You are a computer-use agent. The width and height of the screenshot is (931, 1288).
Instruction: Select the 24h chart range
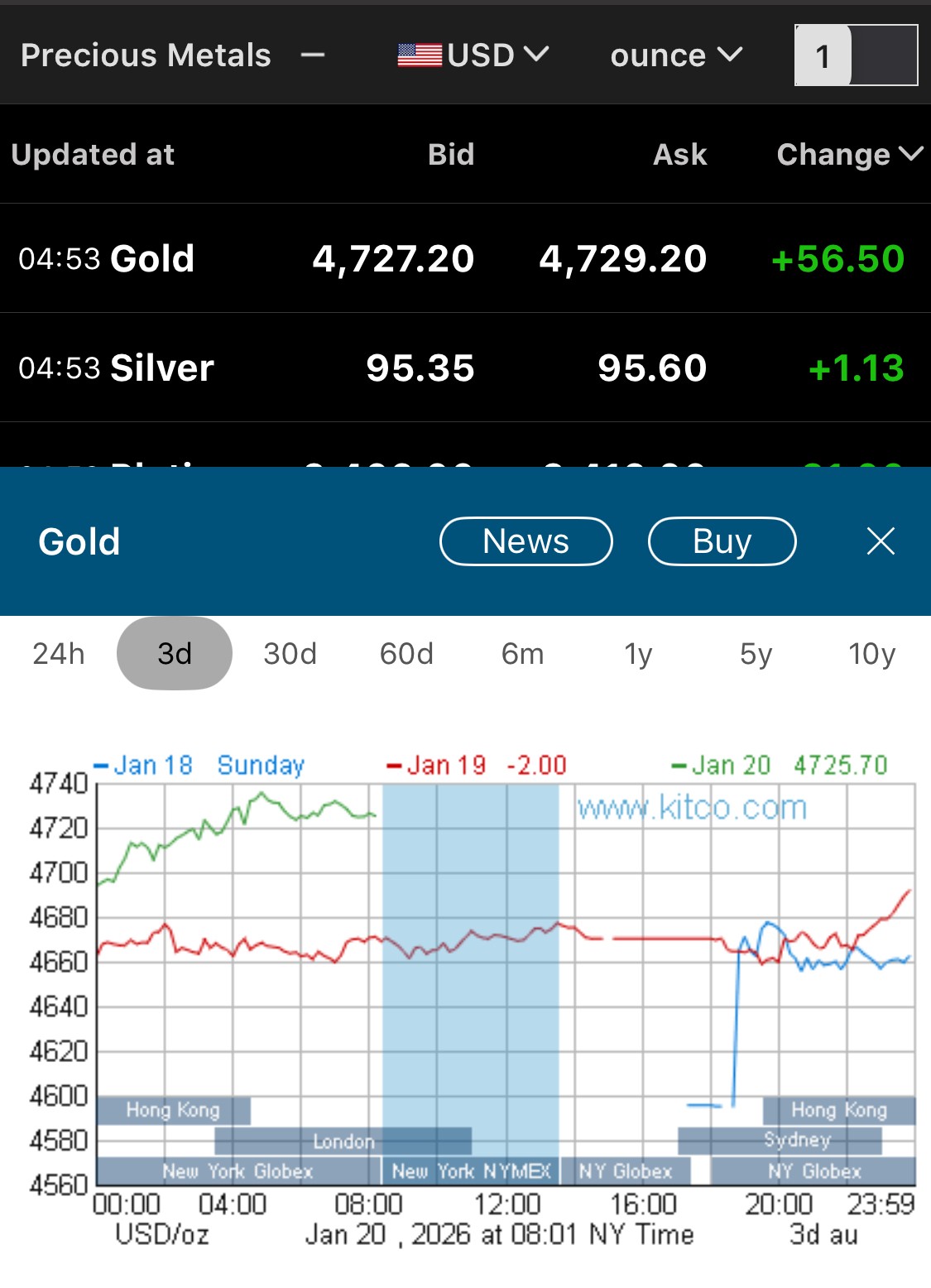pos(59,654)
